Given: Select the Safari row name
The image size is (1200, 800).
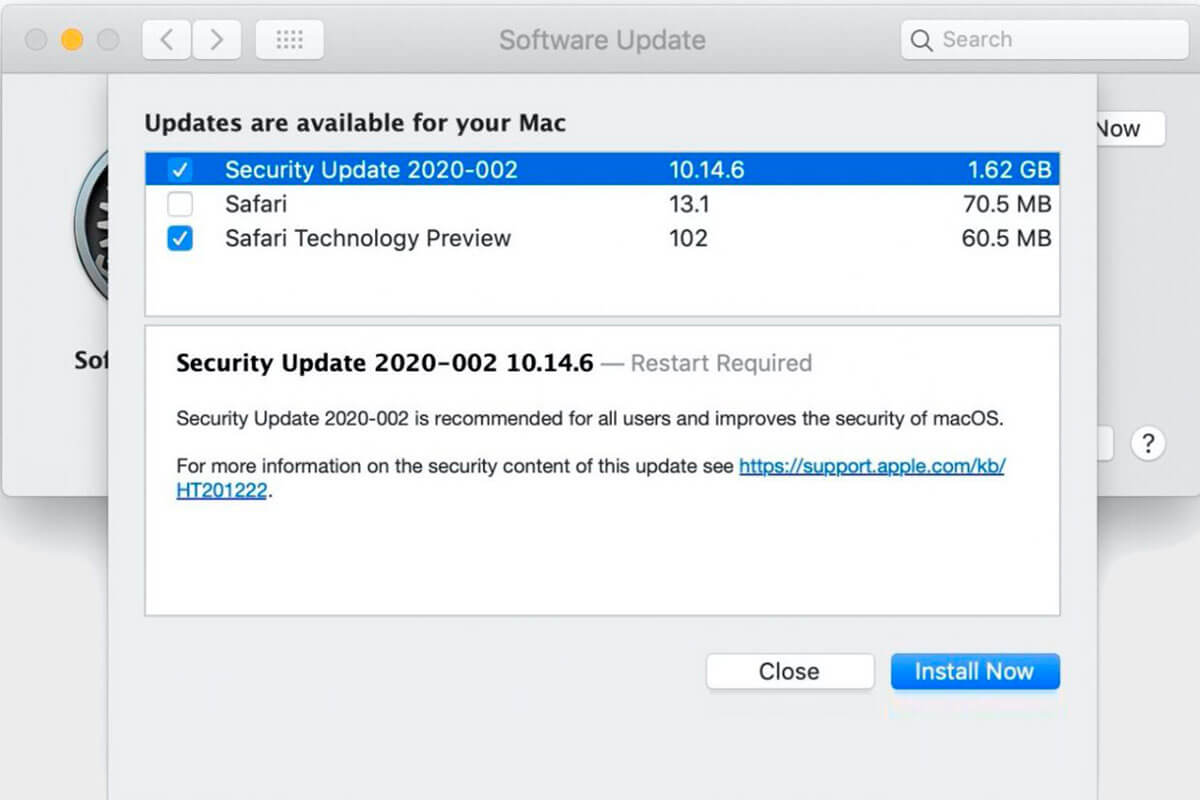Looking at the screenshot, I should point(256,204).
